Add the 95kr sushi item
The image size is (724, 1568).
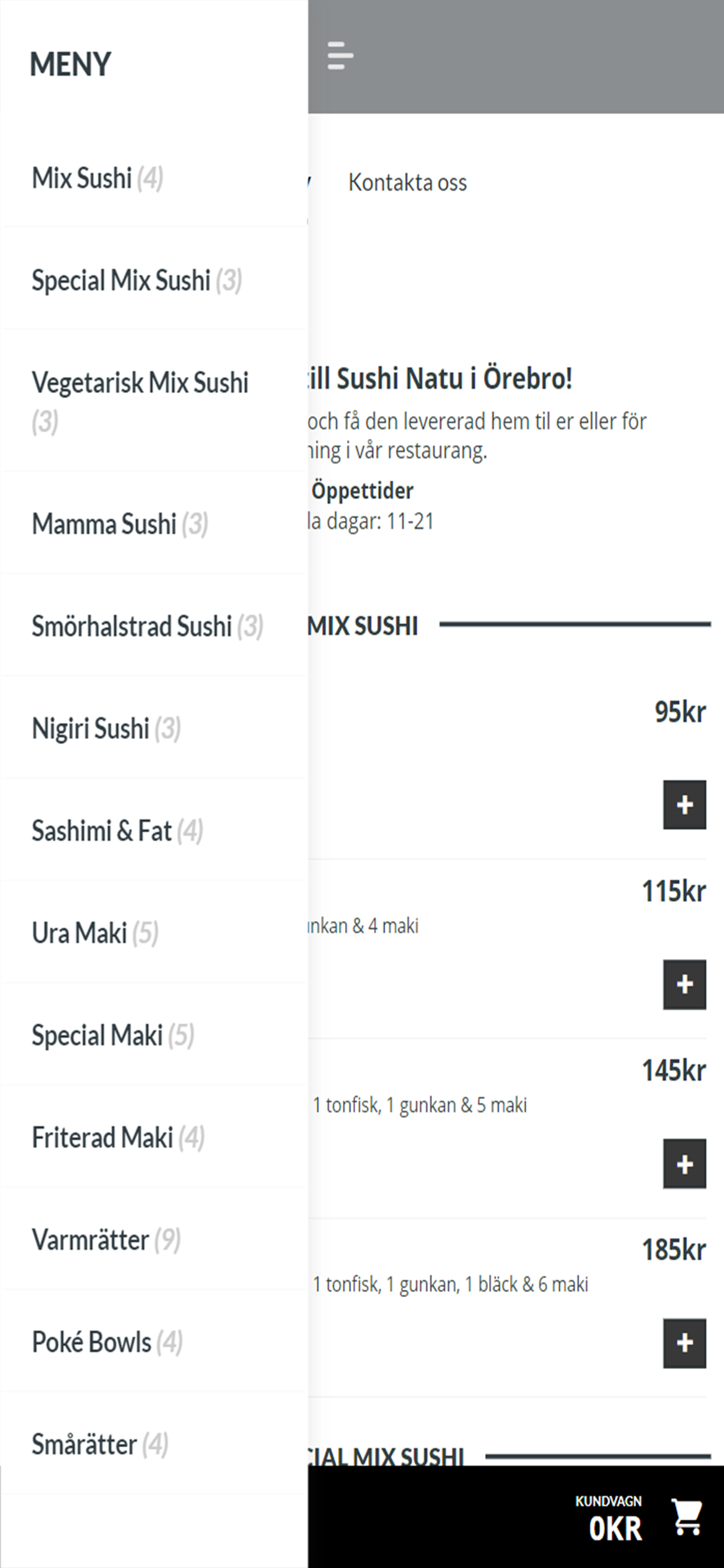pos(684,804)
